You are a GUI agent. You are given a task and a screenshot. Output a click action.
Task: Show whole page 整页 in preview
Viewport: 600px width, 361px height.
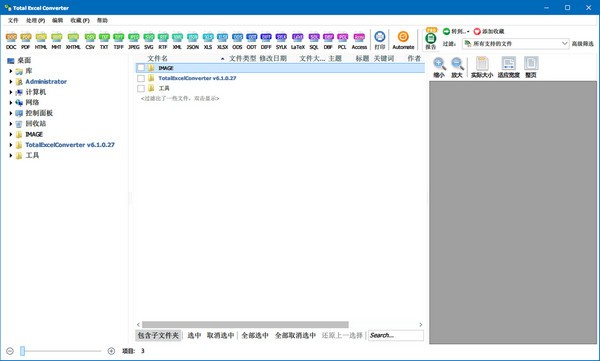tap(531, 68)
